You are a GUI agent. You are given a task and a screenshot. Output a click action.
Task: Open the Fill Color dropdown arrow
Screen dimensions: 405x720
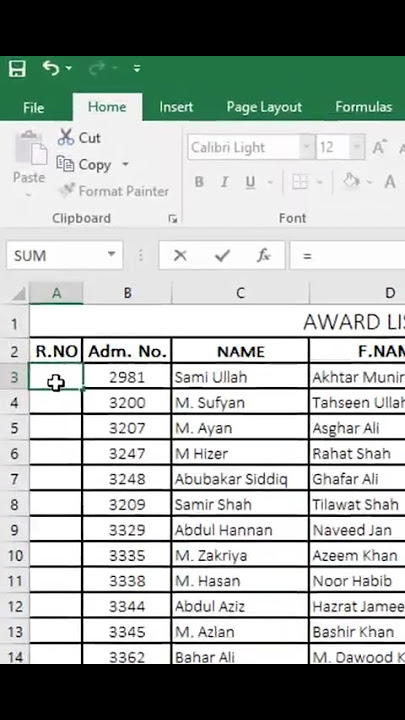pos(369,183)
